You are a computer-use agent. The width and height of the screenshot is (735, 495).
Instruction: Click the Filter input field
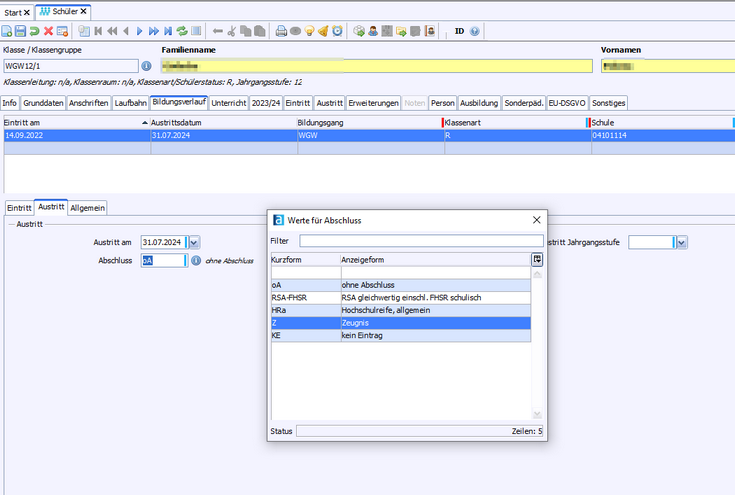point(420,241)
